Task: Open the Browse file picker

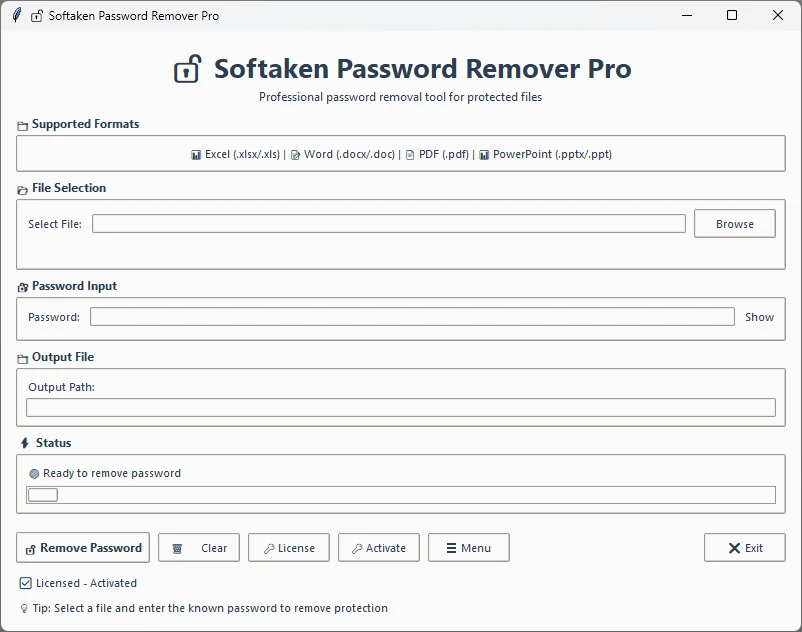Action: click(x=735, y=223)
